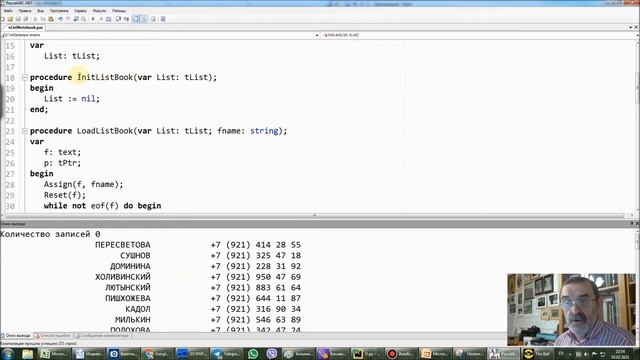The height and width of the screenshot is (360, 640).
Task: Click the webcam video overlay of presenter
Action: click(571, 310)
